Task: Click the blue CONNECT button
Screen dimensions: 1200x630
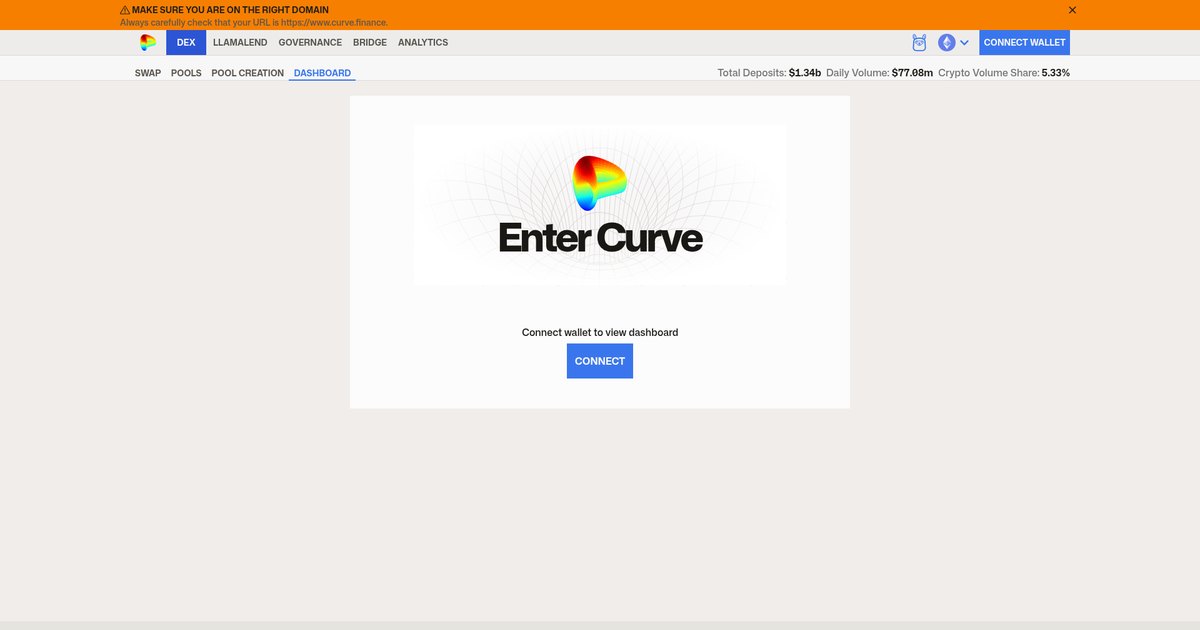Action: pyautogui.click(x=600, y=361)
